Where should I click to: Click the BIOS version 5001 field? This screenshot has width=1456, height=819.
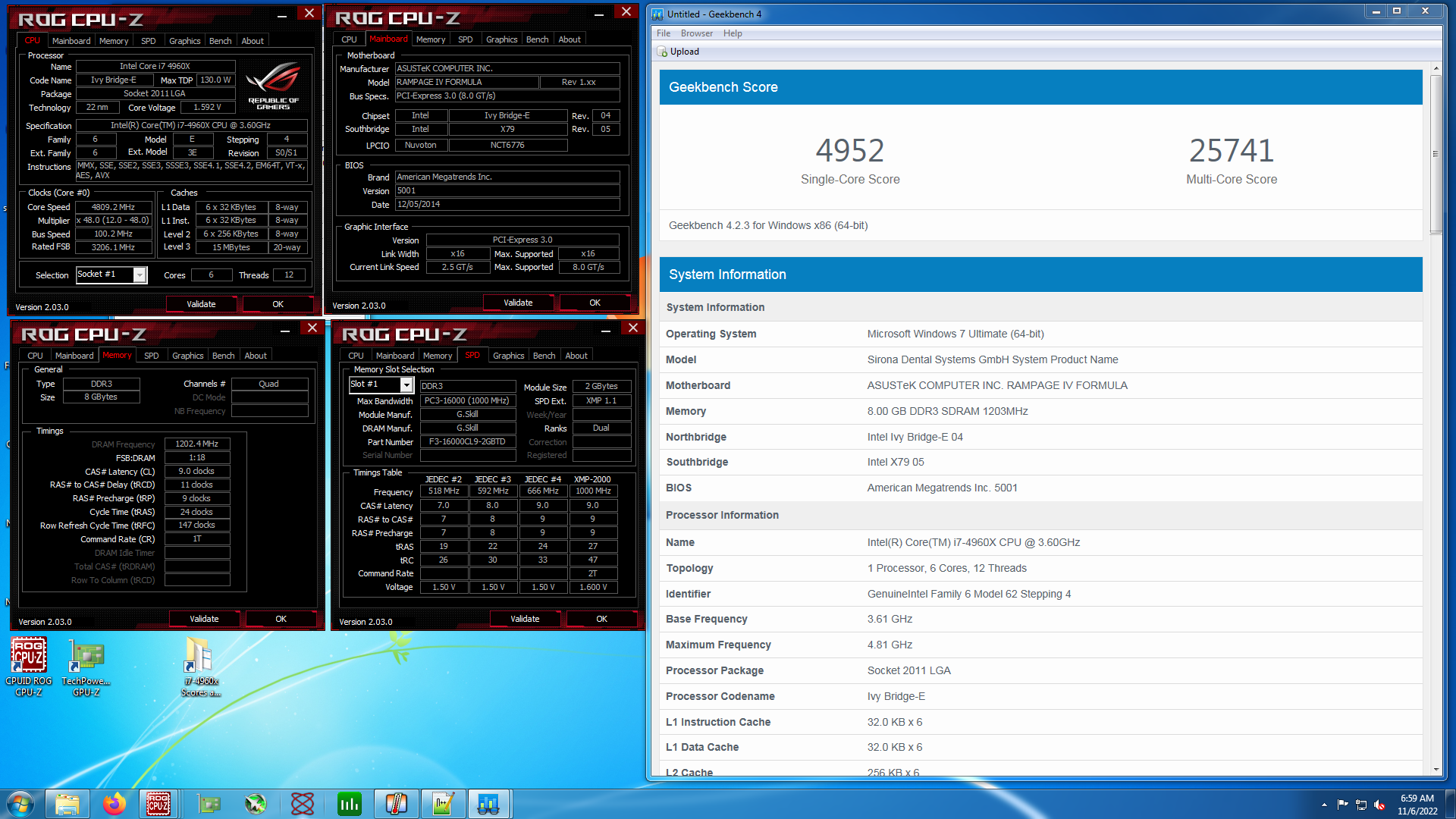(x=507, y=191)
